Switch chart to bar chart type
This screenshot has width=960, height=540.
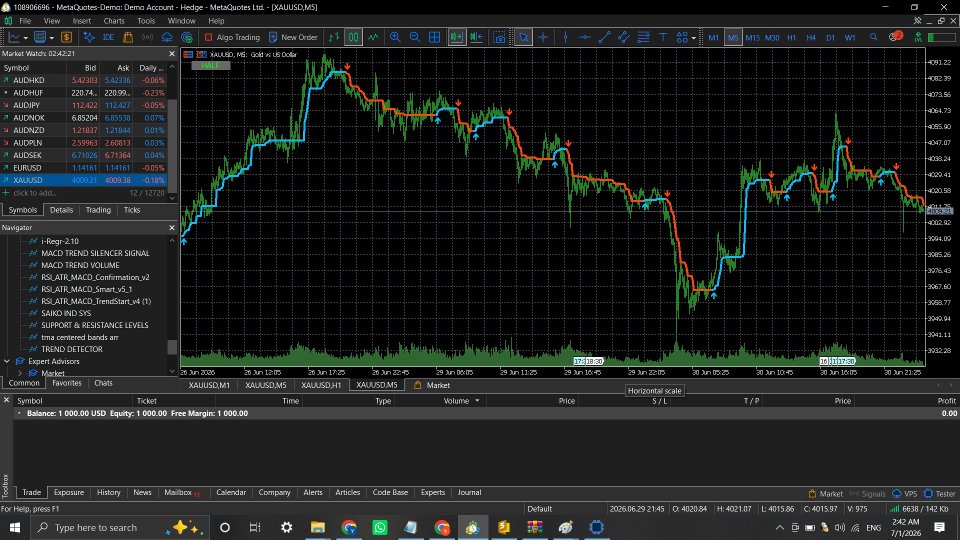[334, 37]
